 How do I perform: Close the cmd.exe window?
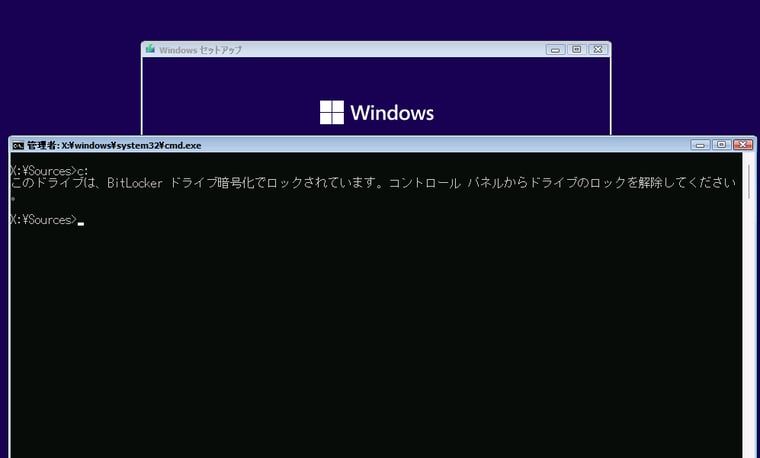[743, 145]
